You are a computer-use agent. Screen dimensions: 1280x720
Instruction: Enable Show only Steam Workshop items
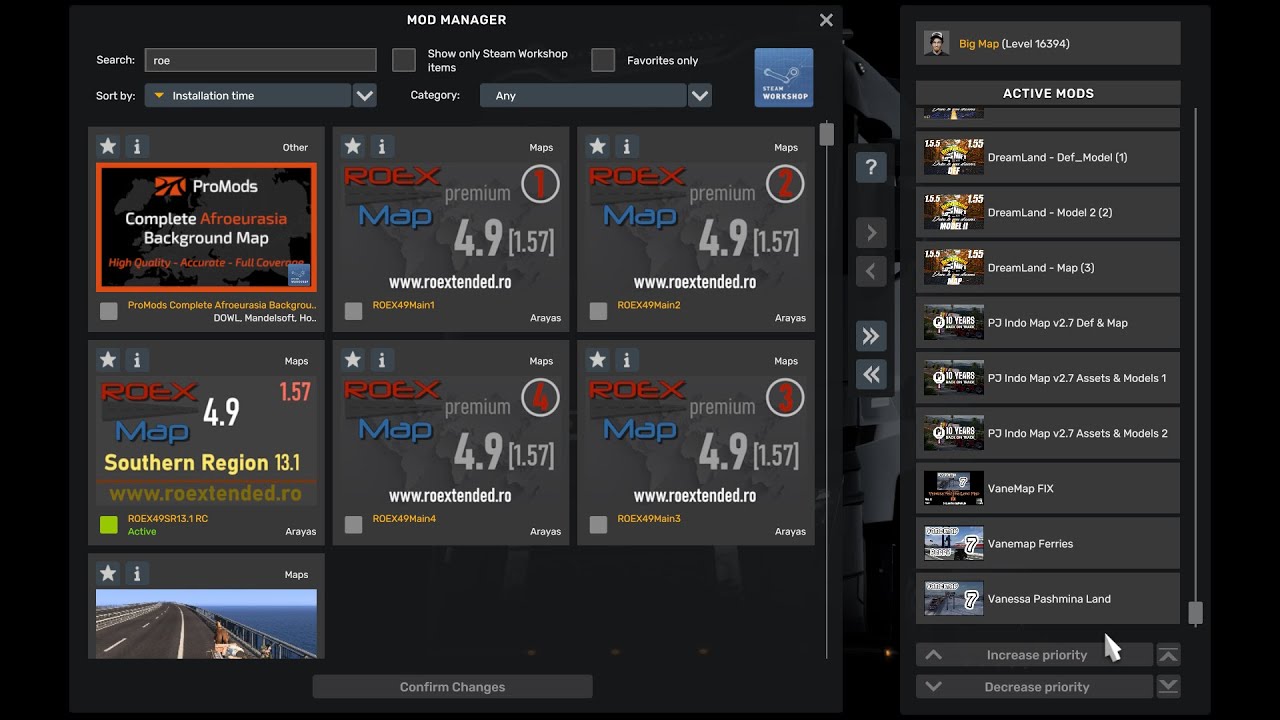404,60
